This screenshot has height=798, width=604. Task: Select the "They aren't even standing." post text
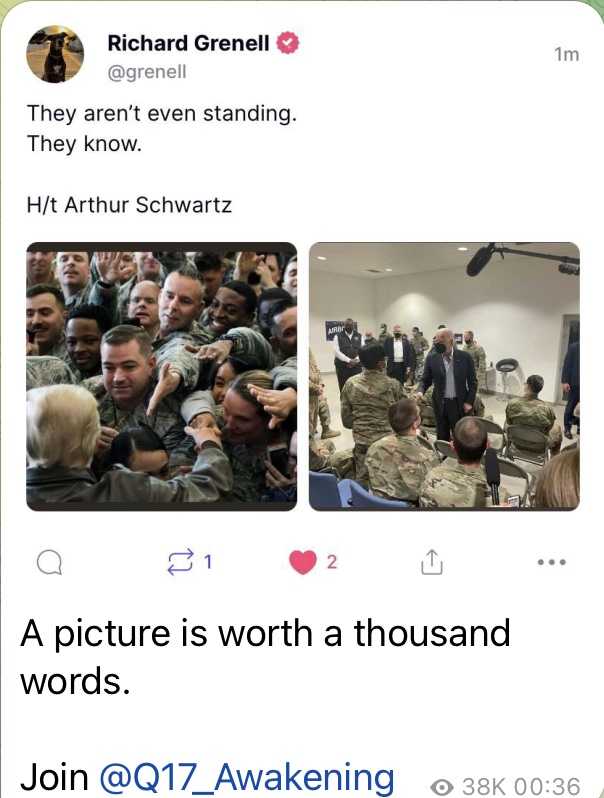[162, 113]
